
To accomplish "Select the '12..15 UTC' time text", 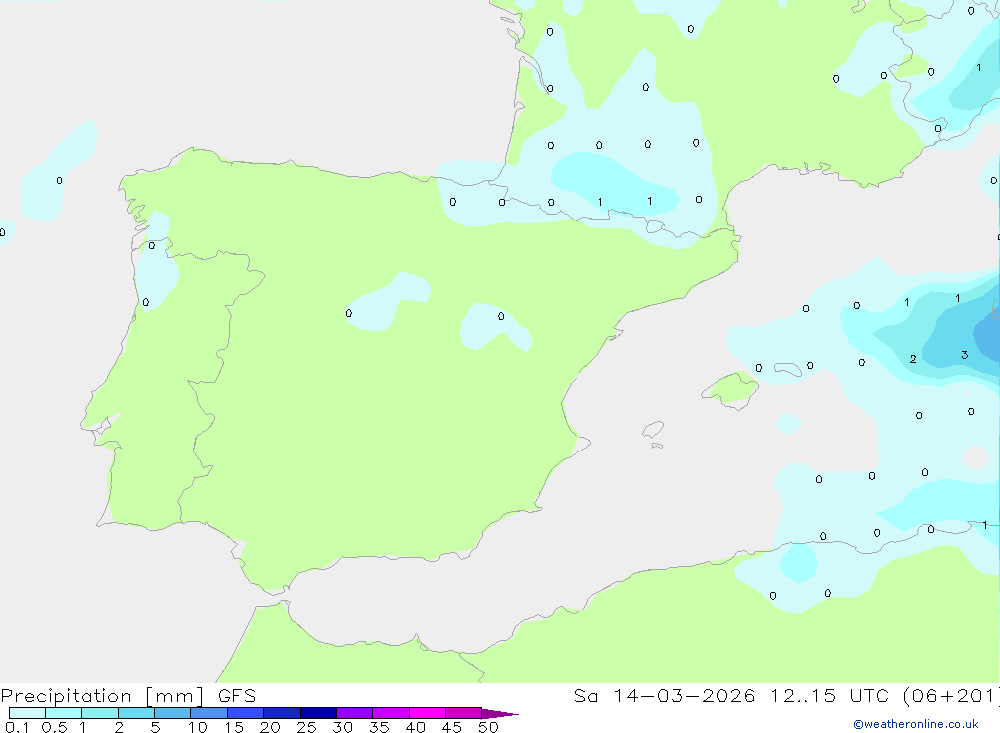I will (x=829, y=696).
